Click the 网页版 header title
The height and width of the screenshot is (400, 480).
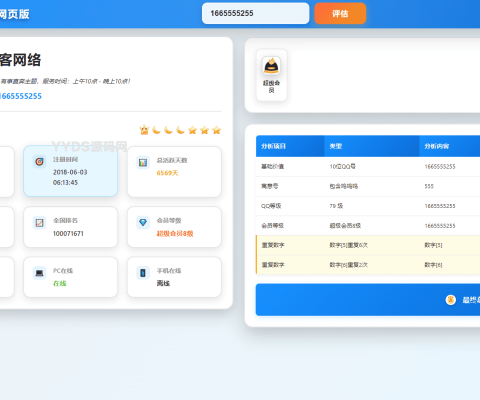click(15, 14)
